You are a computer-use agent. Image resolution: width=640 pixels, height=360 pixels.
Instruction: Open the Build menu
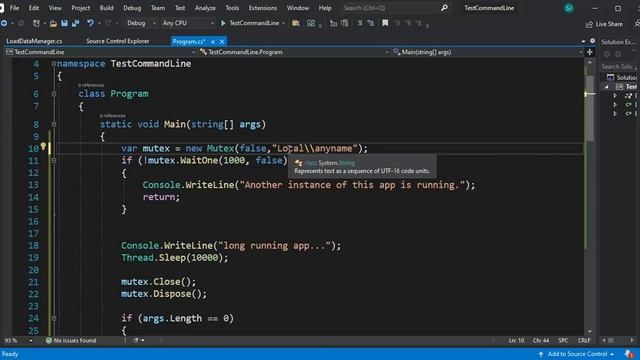tap(107, 8)
